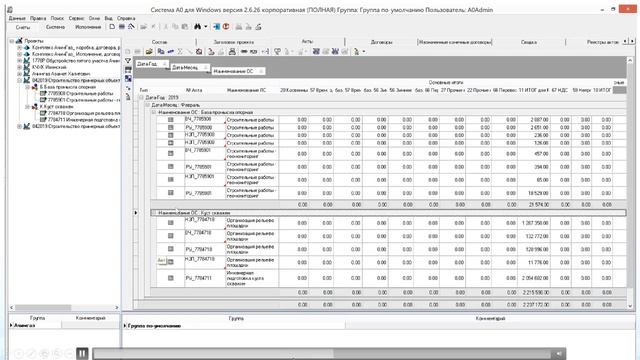
Task: Open the Поиск menu
Action: [x=57, y=18]
